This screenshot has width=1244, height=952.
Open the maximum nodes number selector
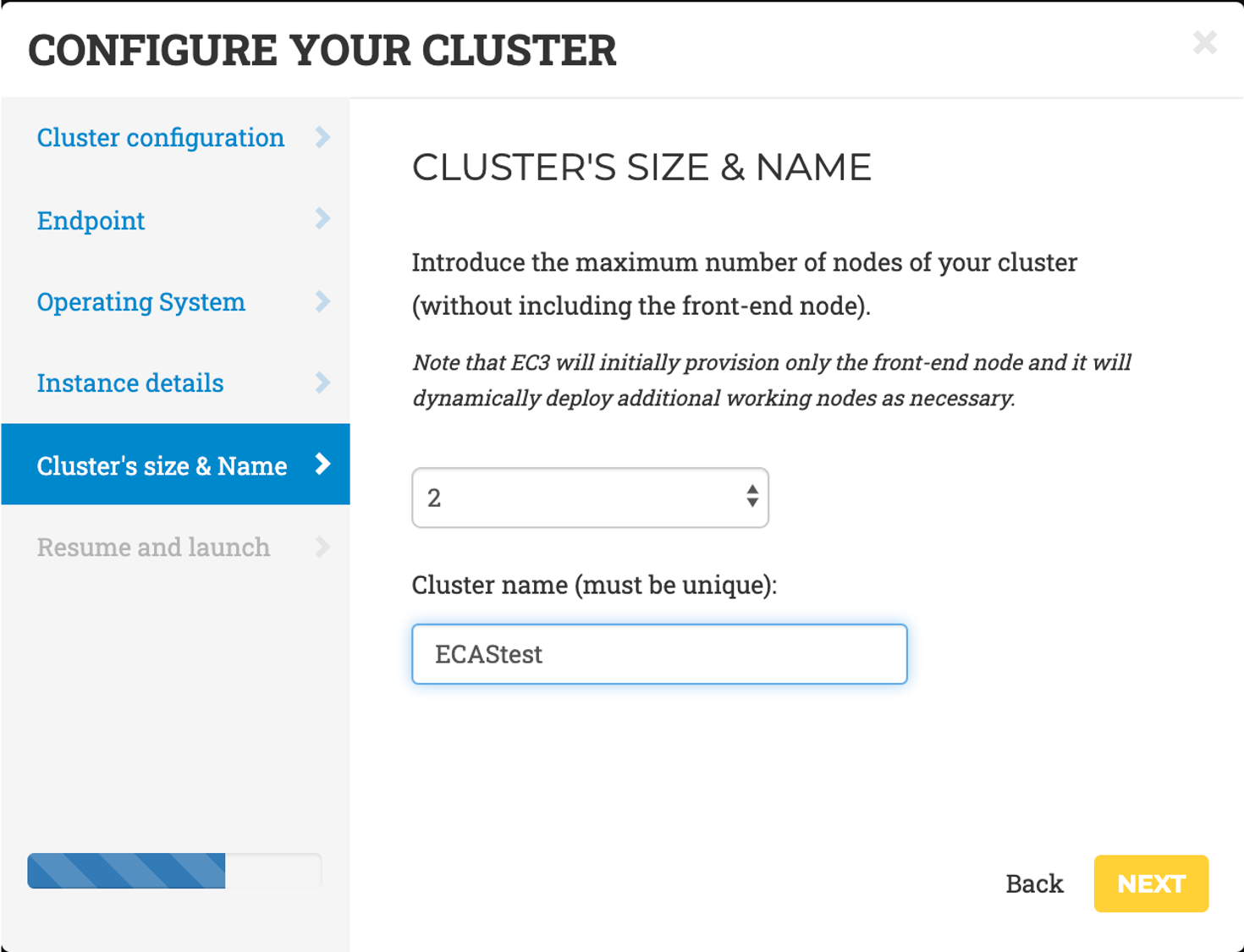click(590, 498)
